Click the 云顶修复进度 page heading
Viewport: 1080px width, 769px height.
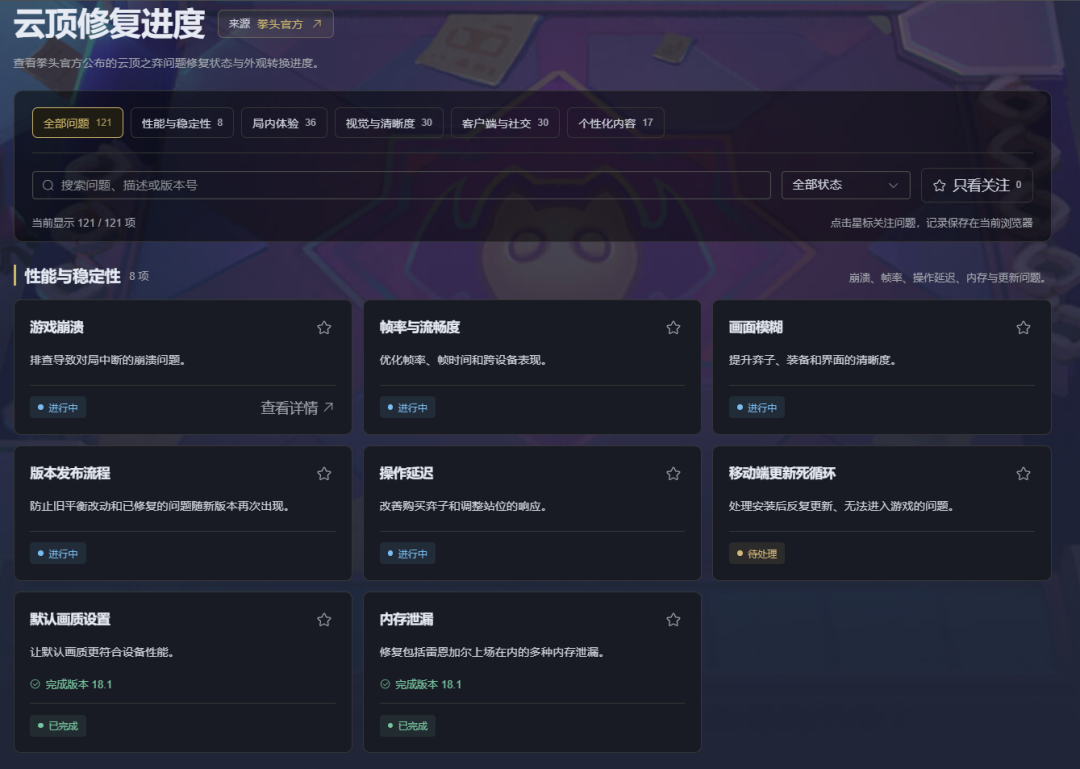click(109, 24)
